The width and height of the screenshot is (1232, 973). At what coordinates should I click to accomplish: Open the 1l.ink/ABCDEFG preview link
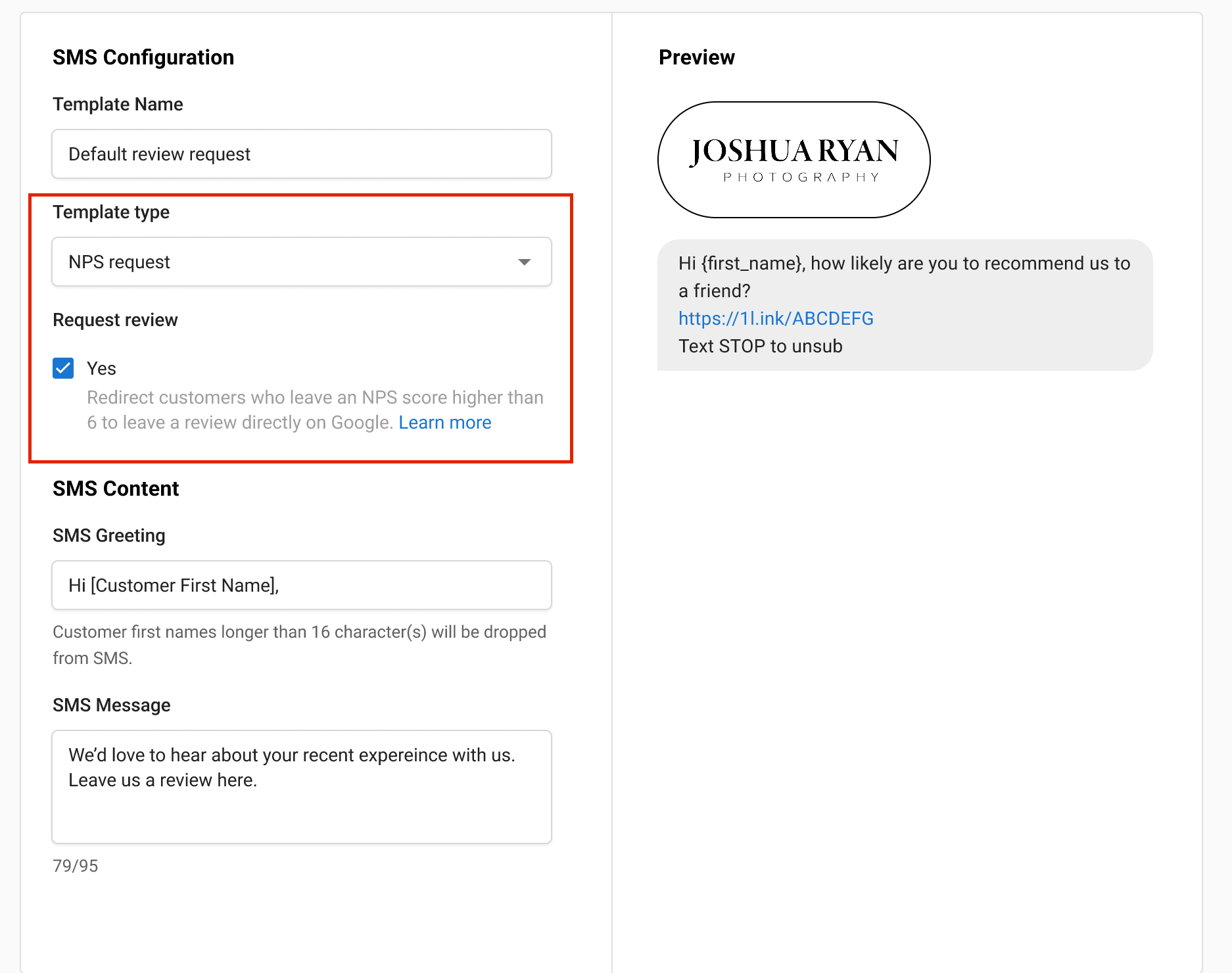pyautogui.click(x=776, y=318)
